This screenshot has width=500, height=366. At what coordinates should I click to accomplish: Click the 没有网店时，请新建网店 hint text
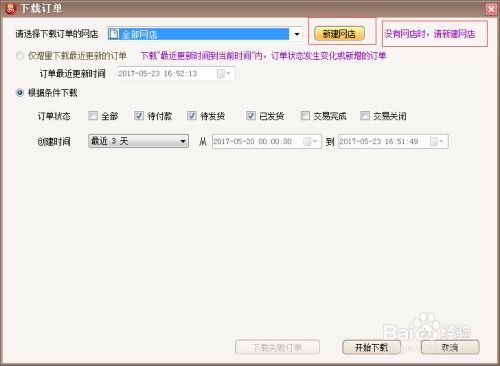(x=430, y=34)
